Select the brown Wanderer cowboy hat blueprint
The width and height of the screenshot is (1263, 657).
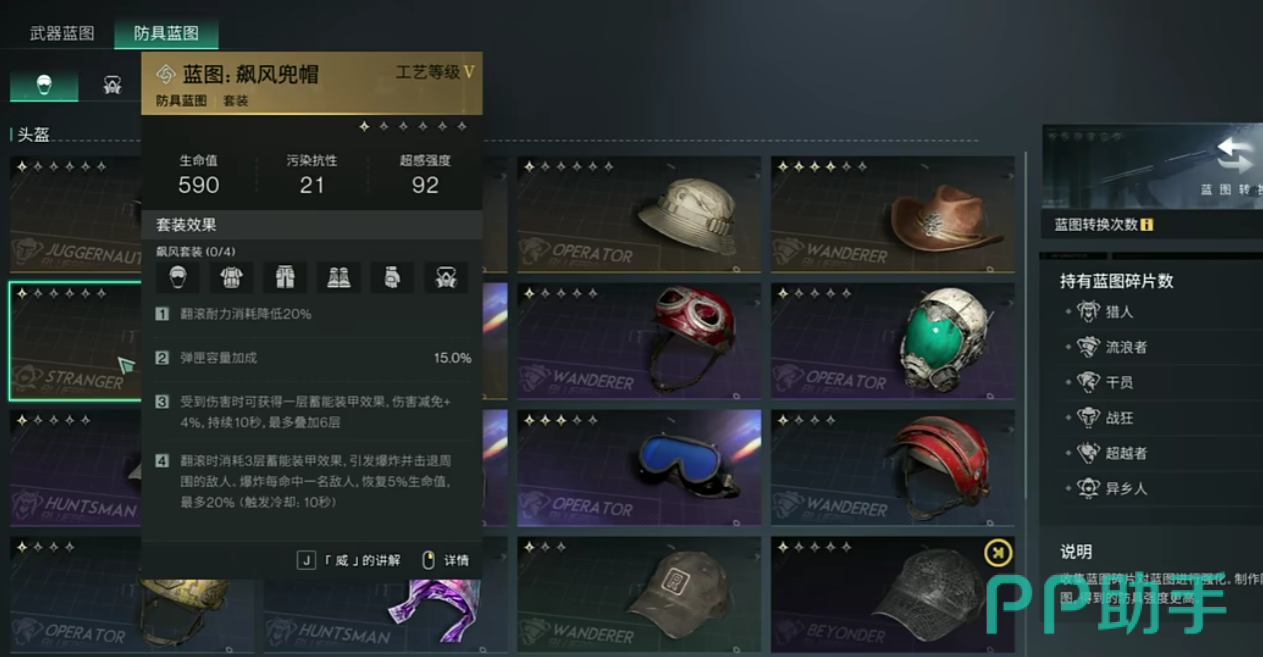892,214
